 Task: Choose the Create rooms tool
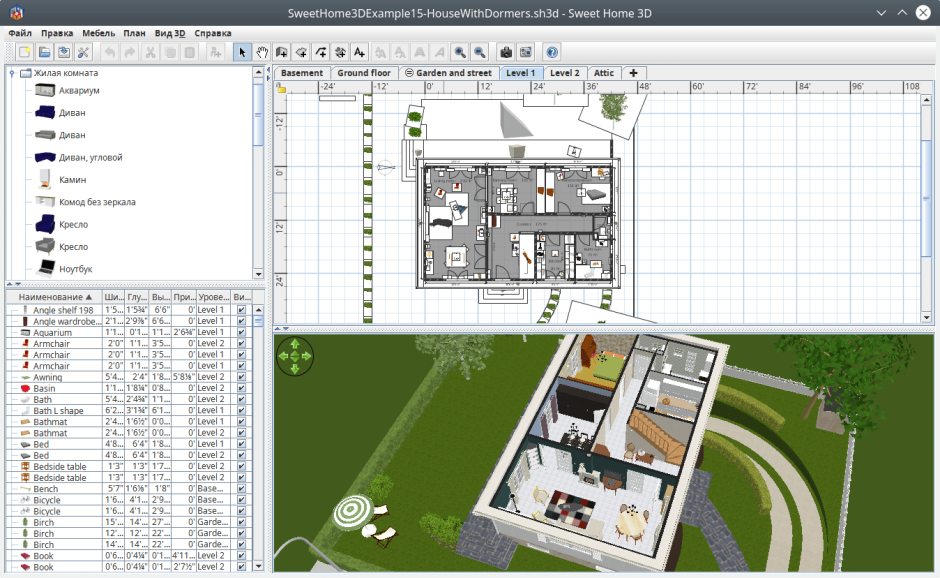click(x=301, y=52)
